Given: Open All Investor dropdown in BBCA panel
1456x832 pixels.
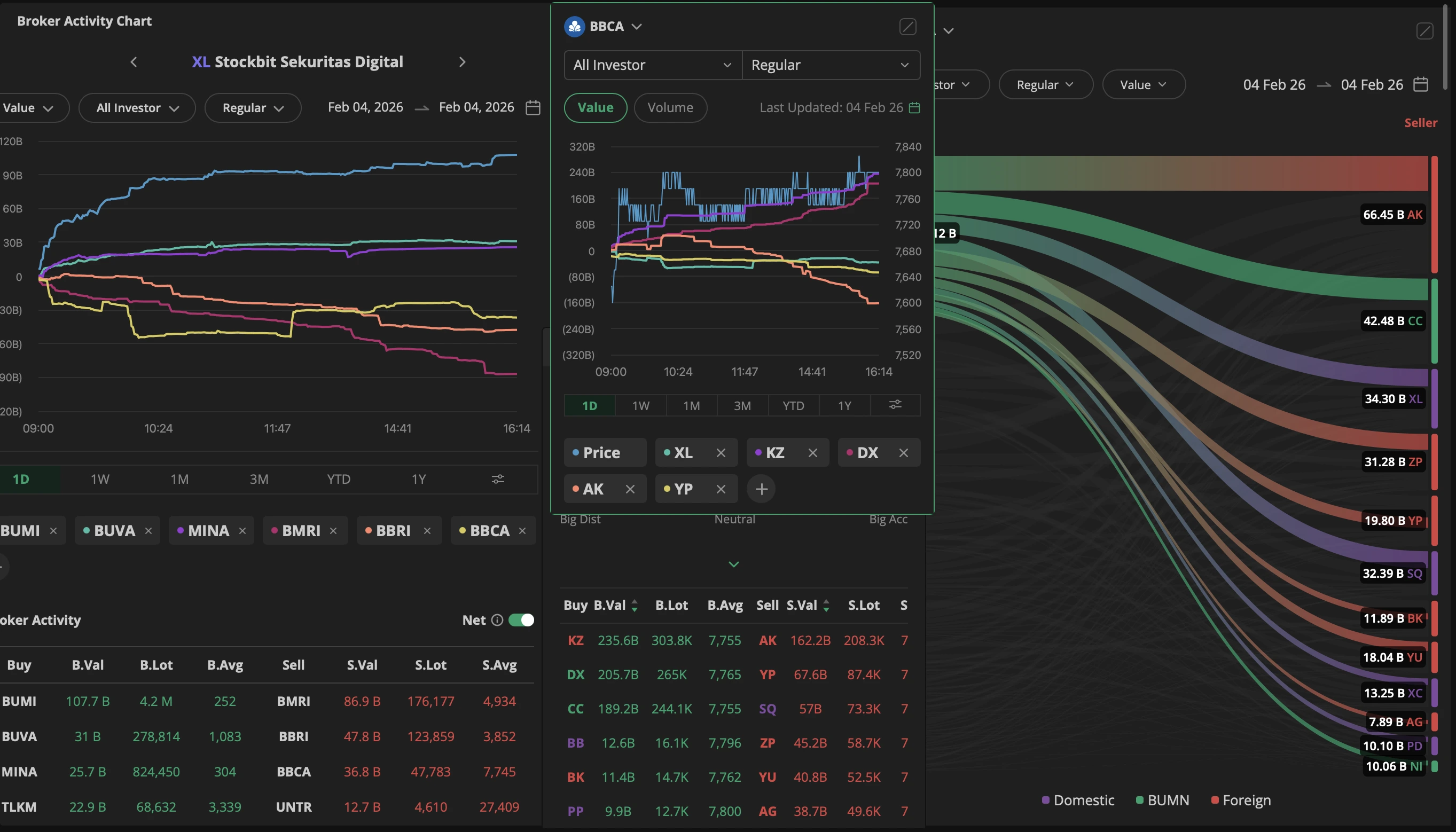Looking at the screenshot, I should point(652,65).
